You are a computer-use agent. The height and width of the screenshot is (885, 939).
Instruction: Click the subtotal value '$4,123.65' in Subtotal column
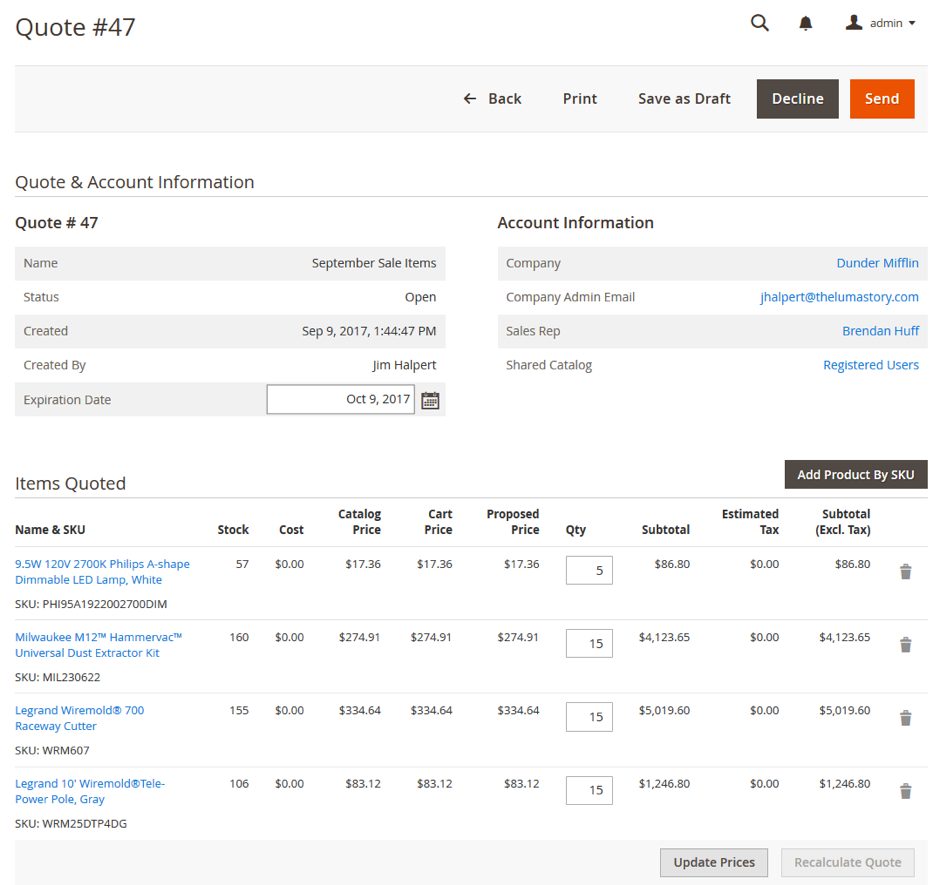[x=664, y=637]
